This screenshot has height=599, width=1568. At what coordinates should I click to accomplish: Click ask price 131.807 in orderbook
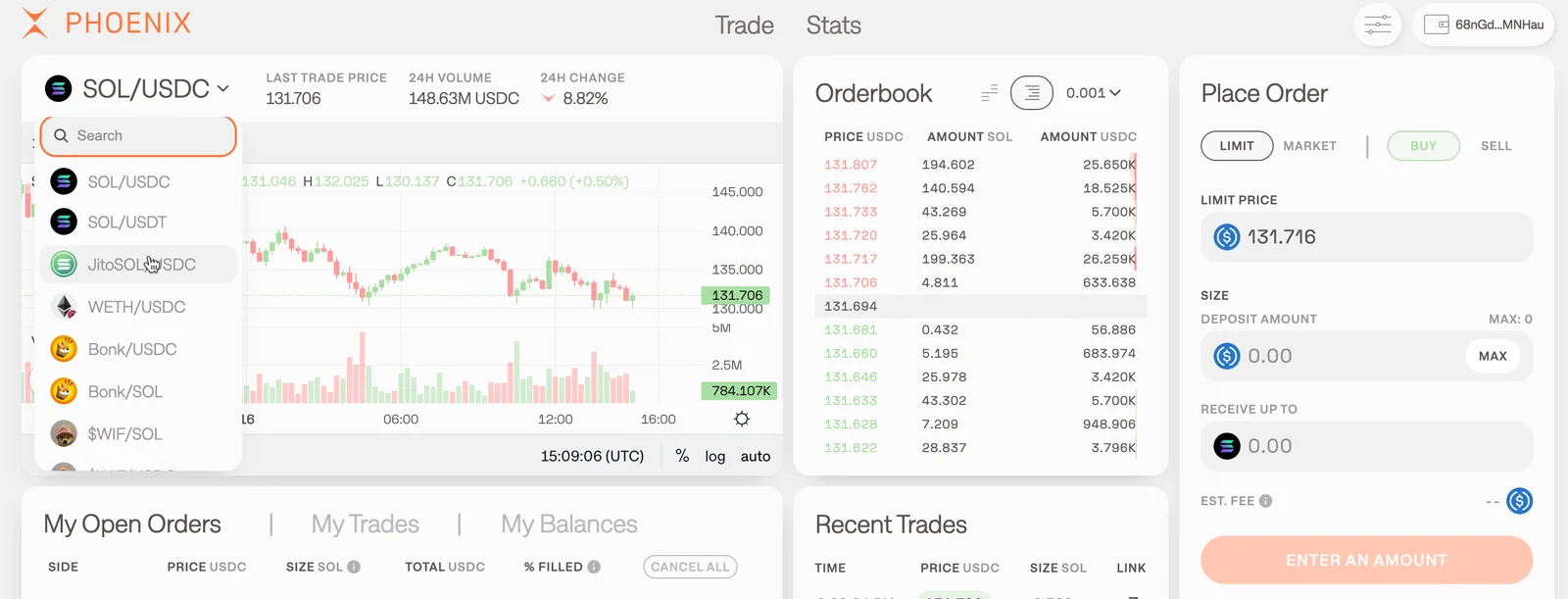851,165
